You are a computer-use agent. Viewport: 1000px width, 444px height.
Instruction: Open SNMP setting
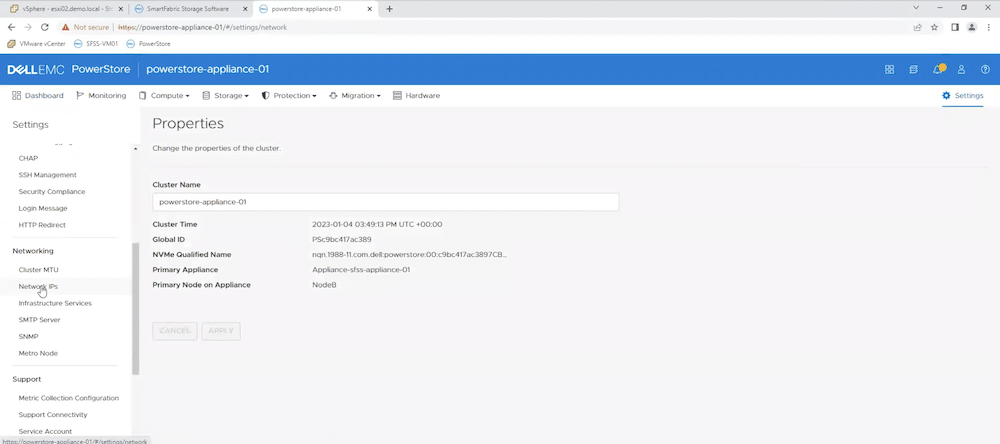click(29, 336)
